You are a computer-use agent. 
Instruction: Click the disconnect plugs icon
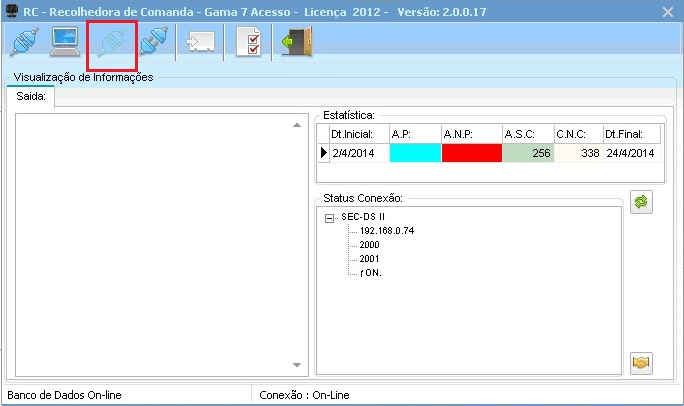[x=154, y=42]
